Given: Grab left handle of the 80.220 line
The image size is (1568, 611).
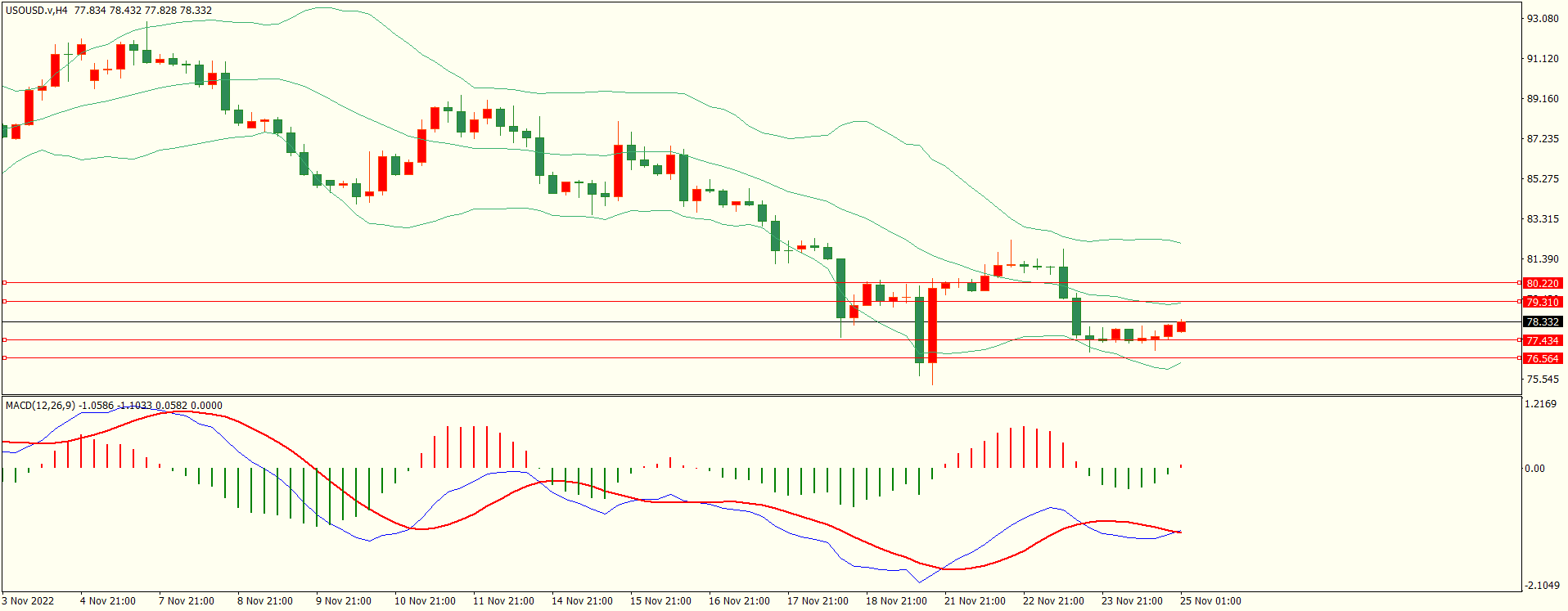Looking at the screenshot, I should (x=5, y=283).
